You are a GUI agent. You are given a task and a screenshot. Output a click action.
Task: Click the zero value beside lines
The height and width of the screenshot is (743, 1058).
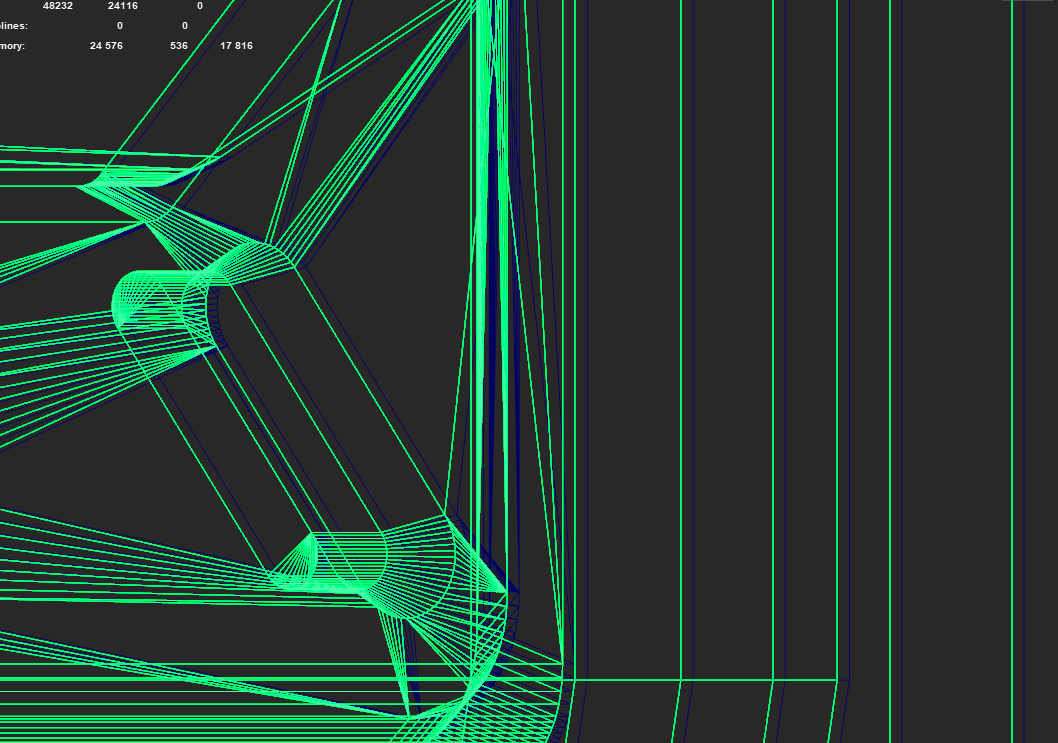point(118,25)
